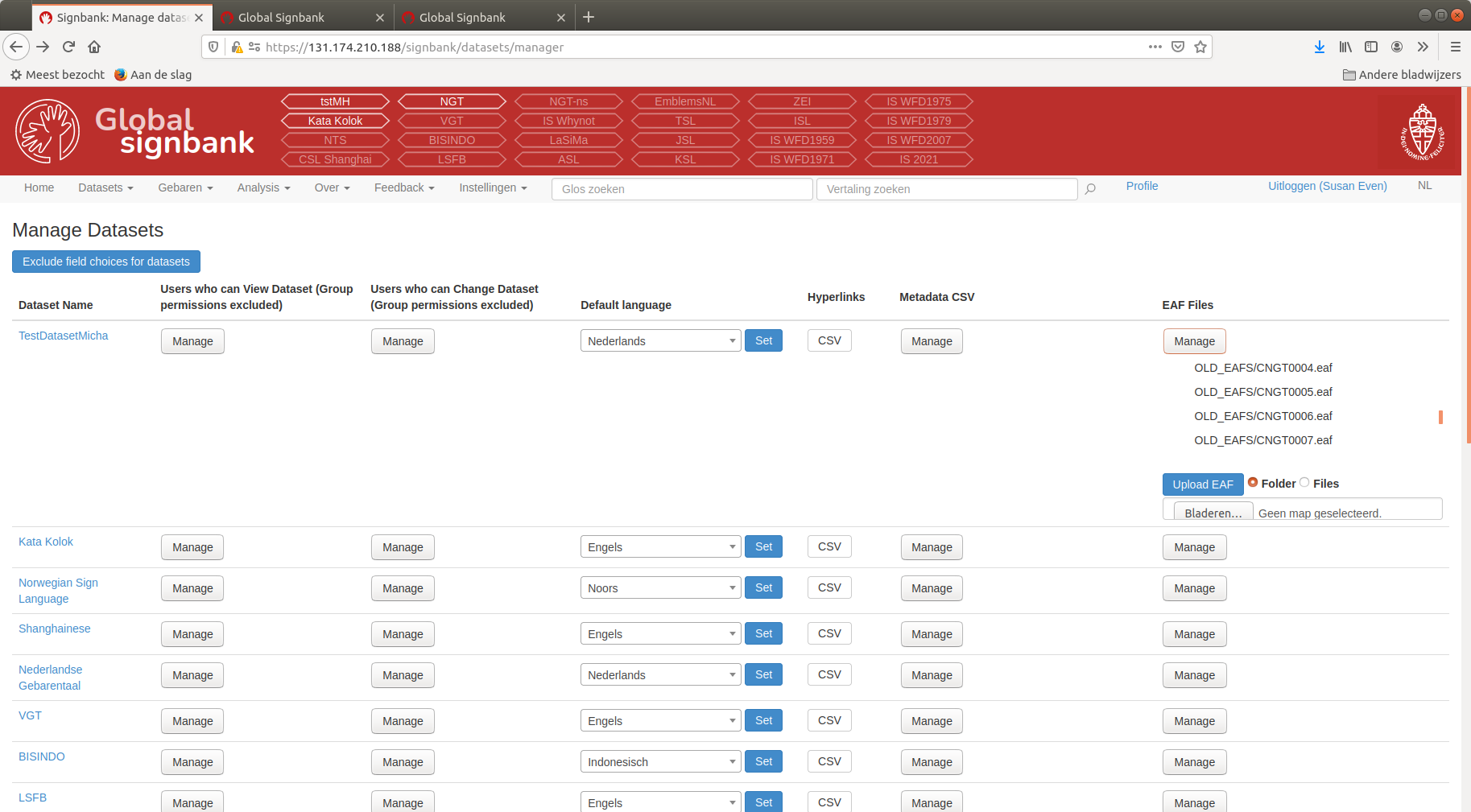Click Home in the navigation bar
This screenshot has height=812, width=1471.
[x=38, y=188]
